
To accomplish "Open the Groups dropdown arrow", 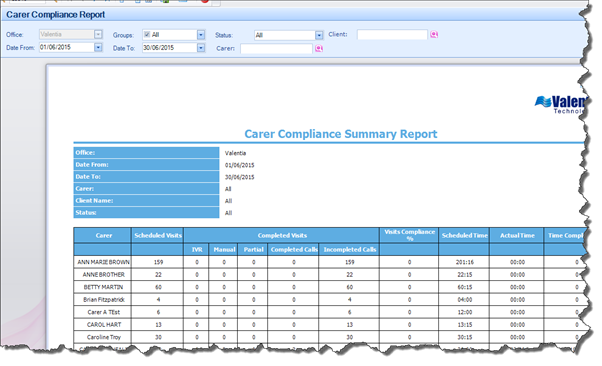I will point(201,35).
